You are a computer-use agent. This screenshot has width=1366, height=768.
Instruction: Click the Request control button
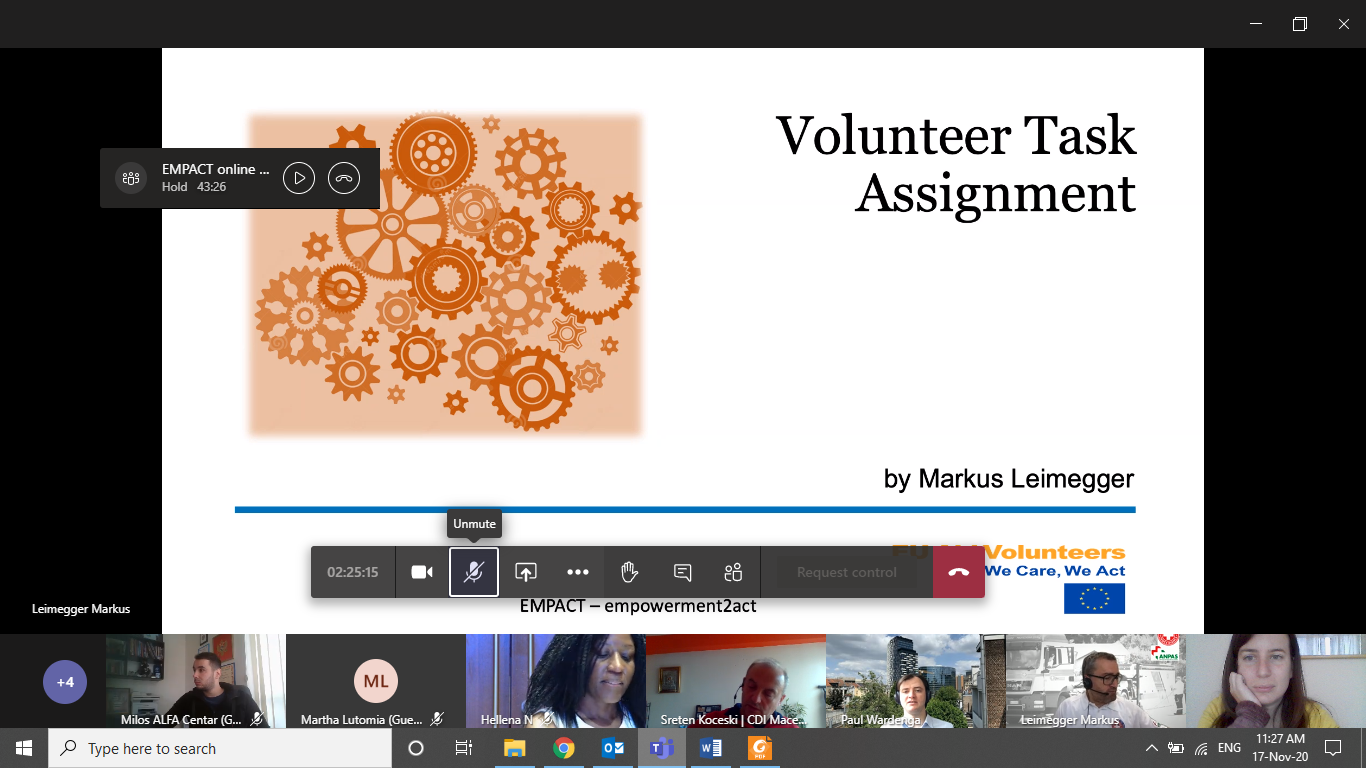pos(846,572)
